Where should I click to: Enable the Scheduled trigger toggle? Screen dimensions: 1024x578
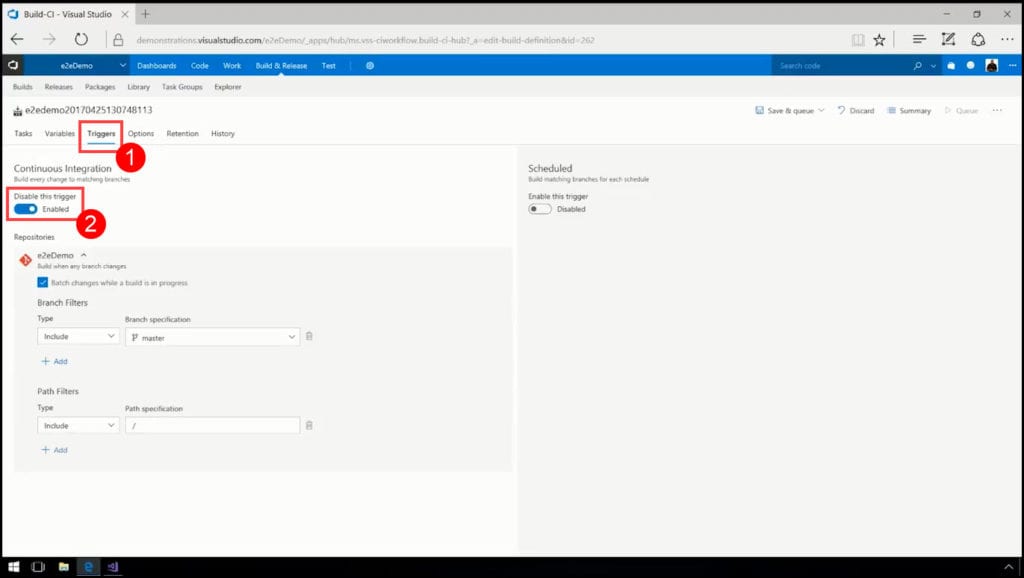539,209
